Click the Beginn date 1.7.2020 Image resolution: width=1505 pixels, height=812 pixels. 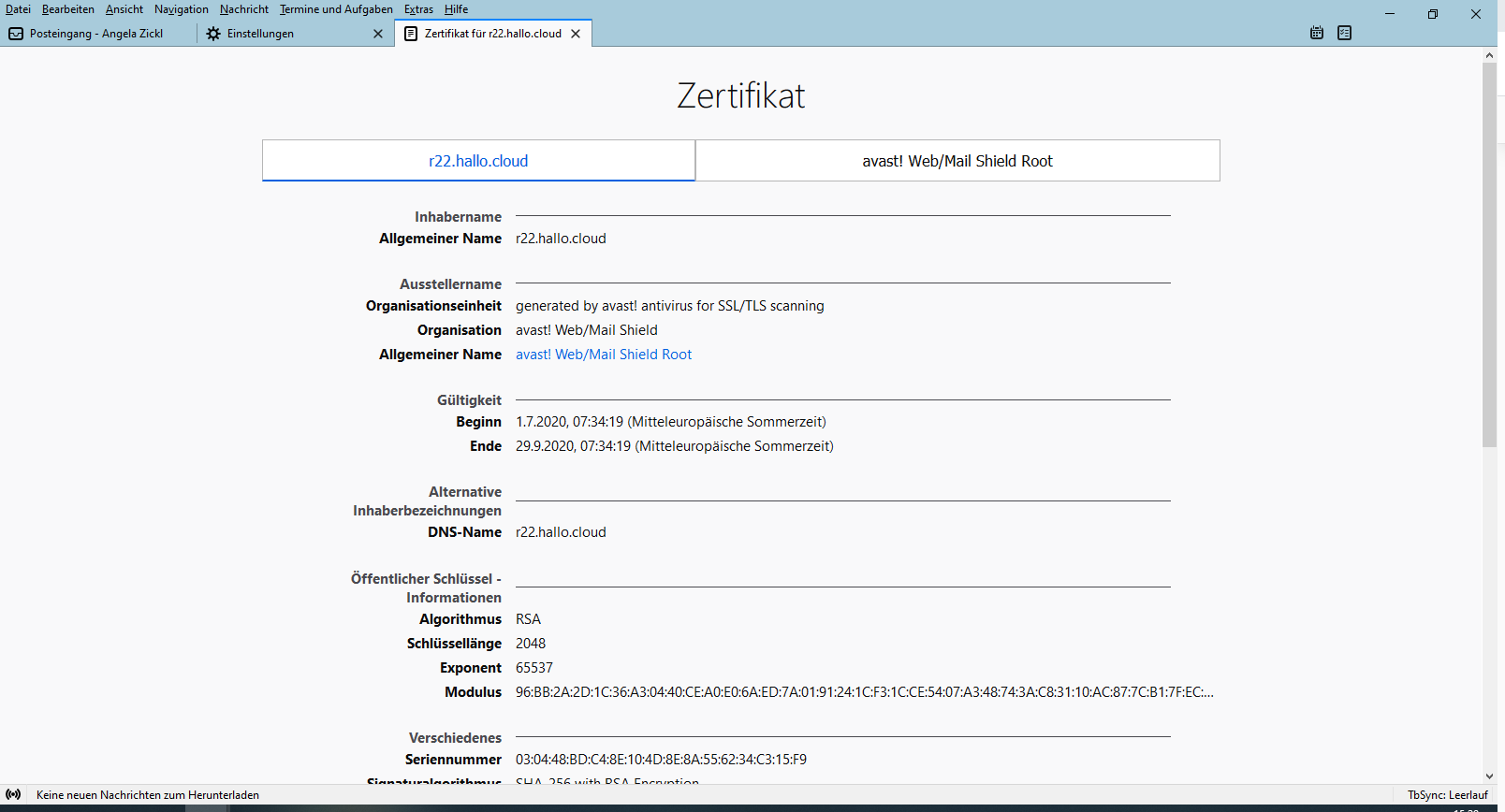coord(671,422)
